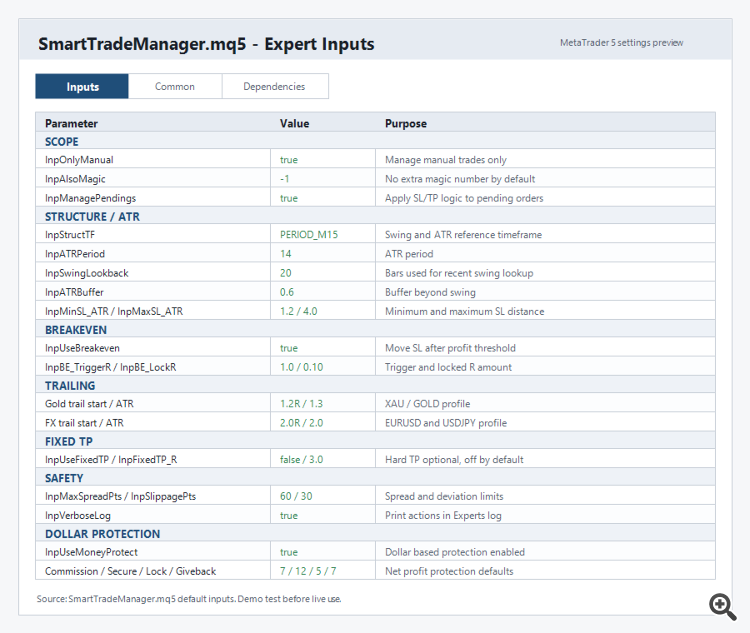Click 'No extra magic number by default' text
The height and width of the screenshot is (633, 750).
pyautogui.click(x=460, y=179)
